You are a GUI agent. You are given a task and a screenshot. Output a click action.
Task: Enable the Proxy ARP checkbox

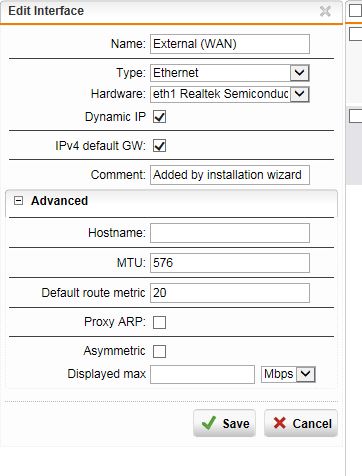(x=159, y=322)
